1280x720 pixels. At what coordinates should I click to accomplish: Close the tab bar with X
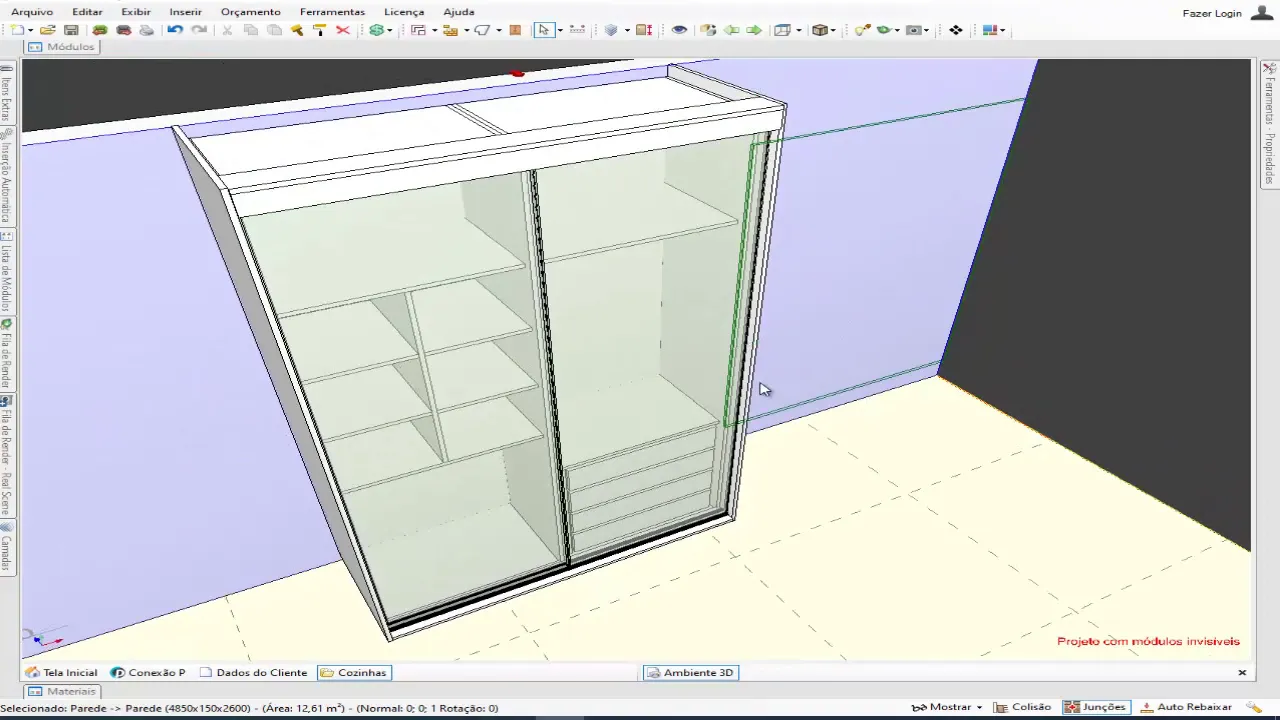(x=1242, y=673)
